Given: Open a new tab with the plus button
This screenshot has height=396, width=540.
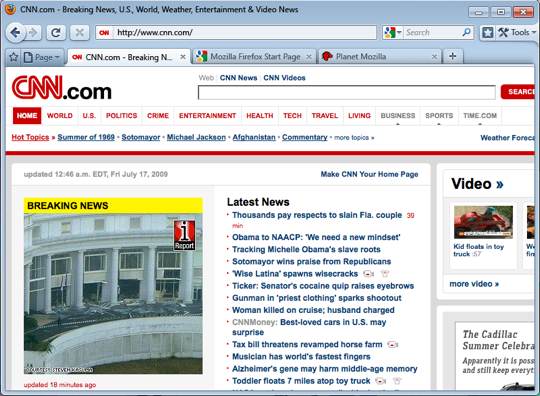Looking at the screenshot, I should pos(453,56).
